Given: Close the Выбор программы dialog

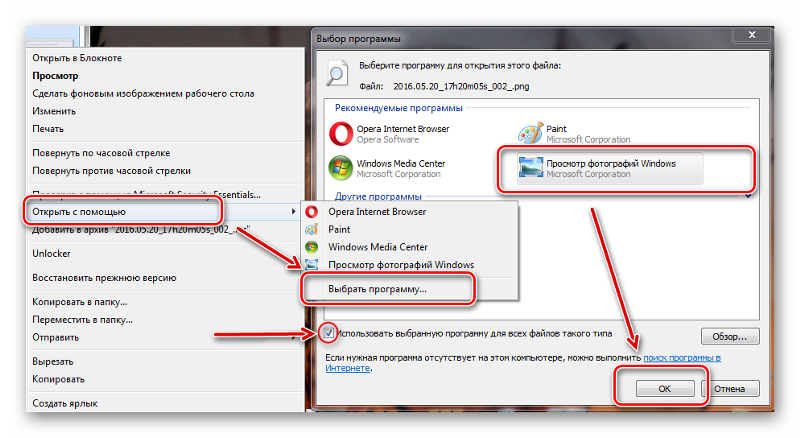Looking at the screenshot, I should pos(752,35).
